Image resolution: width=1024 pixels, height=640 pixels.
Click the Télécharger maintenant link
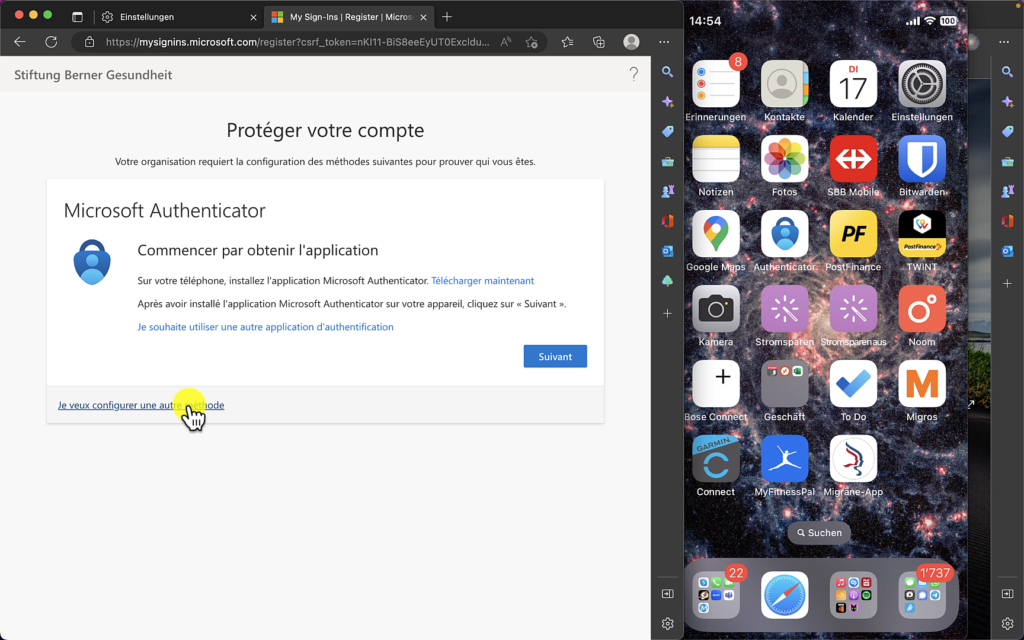(483, 281)
